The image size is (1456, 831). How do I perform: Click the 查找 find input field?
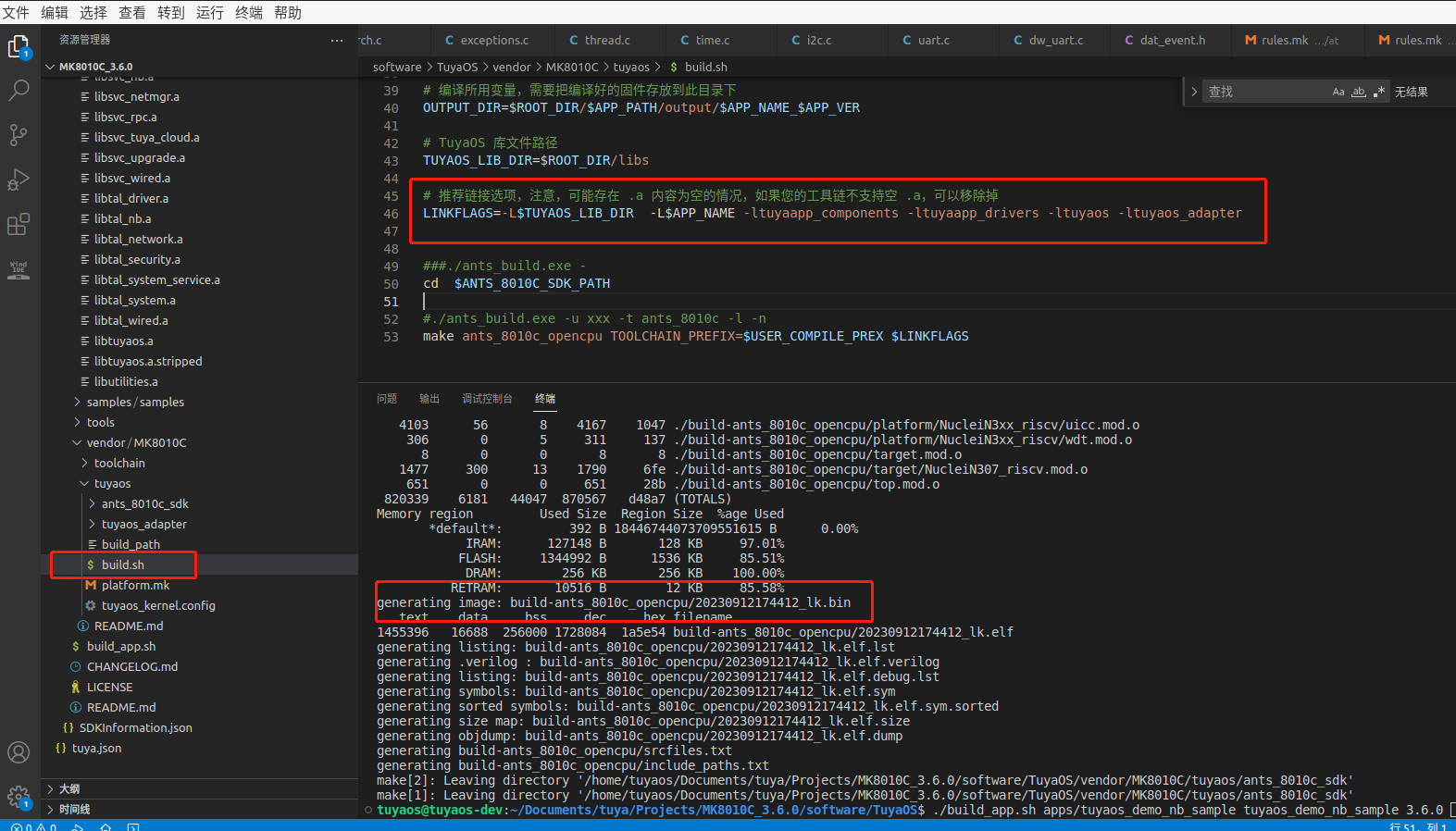click(x=1264, y=92)
